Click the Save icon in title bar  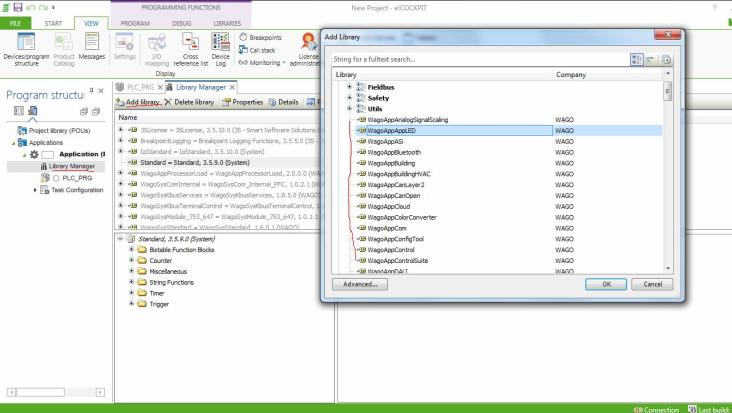coord(18,7)
